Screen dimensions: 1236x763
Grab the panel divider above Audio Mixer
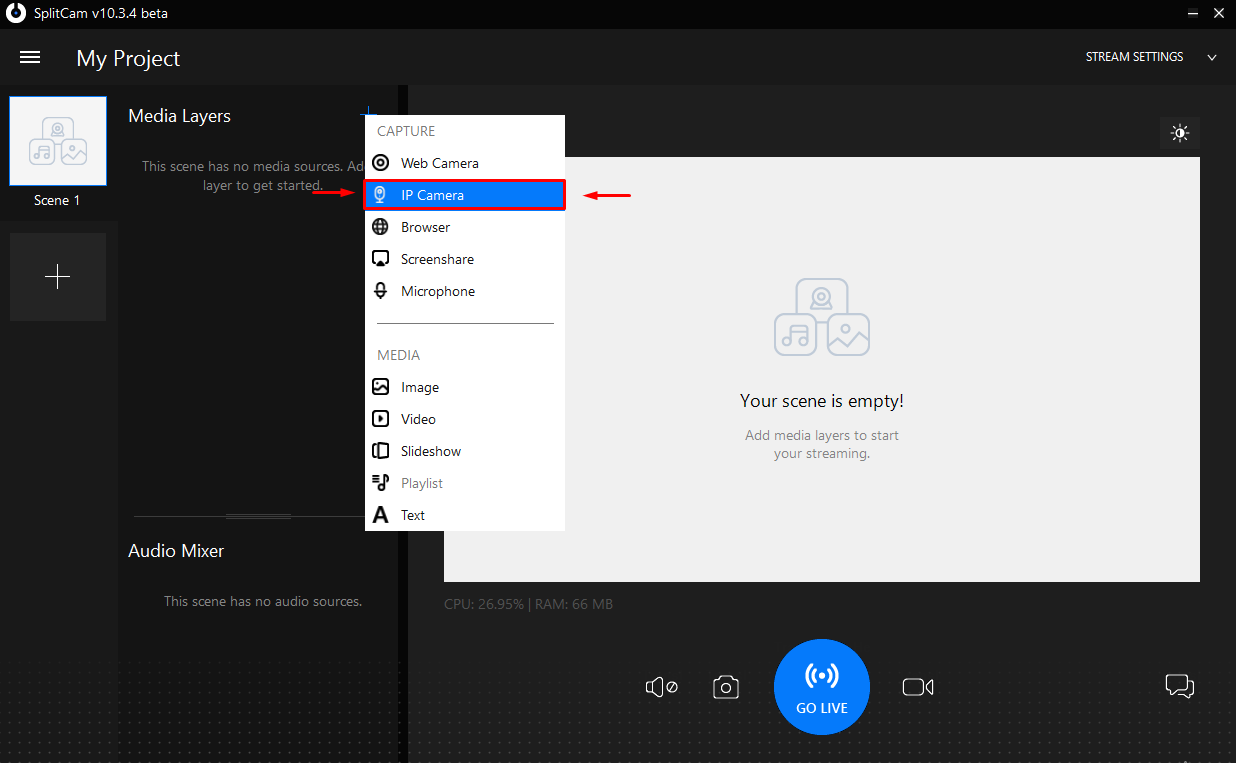coord(258,516)
